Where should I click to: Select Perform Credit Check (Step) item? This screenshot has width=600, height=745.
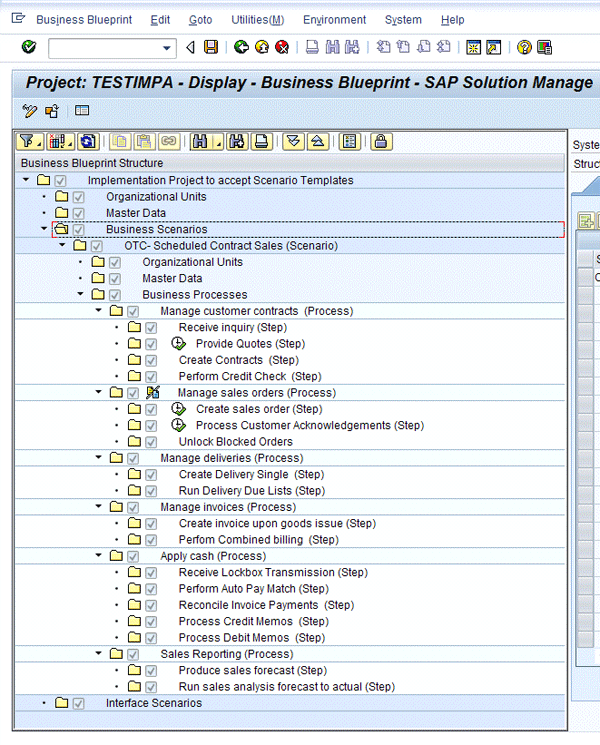[250, 376]
